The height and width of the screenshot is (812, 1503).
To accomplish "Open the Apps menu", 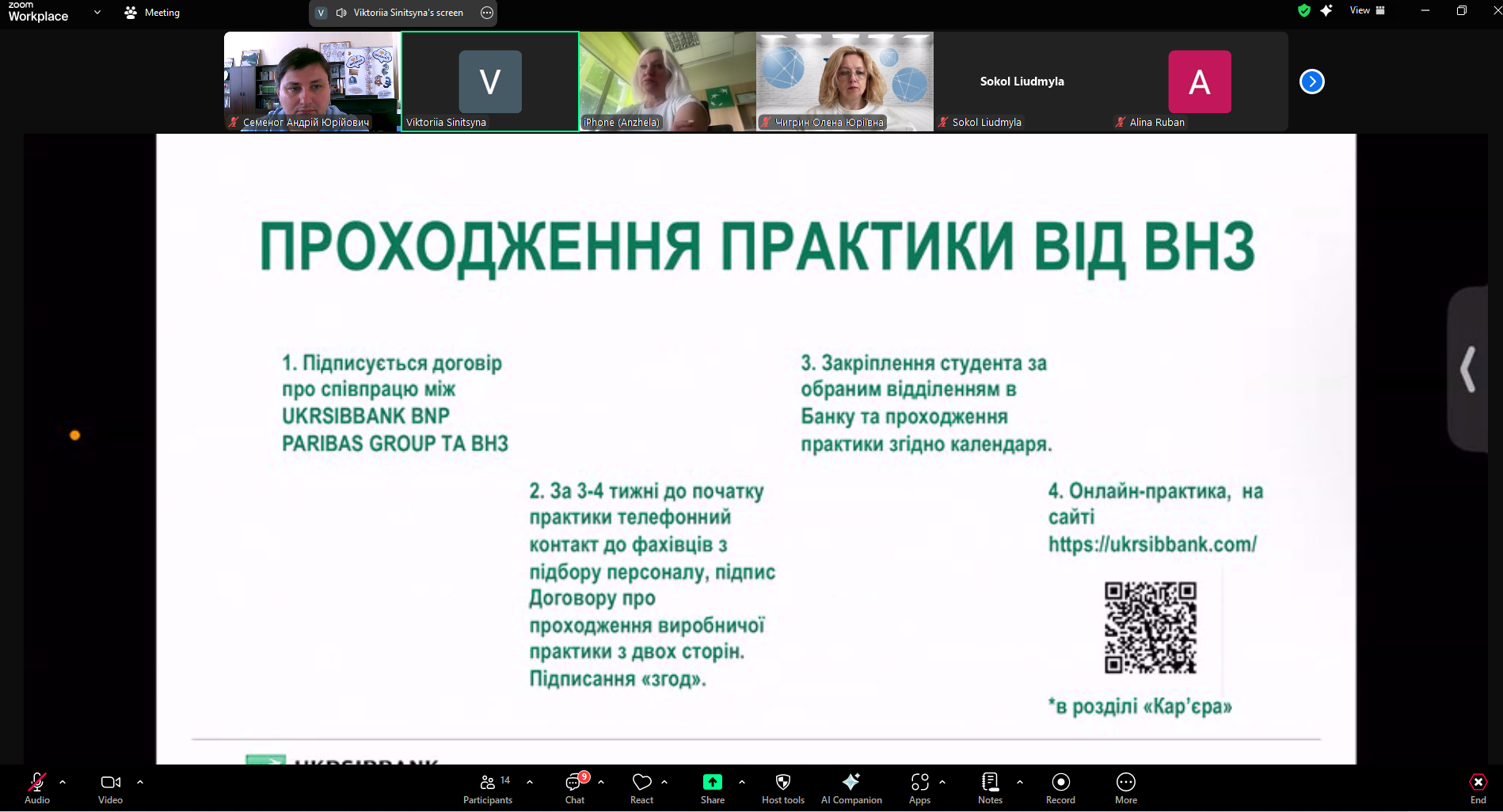I will (x=919, y=788).
